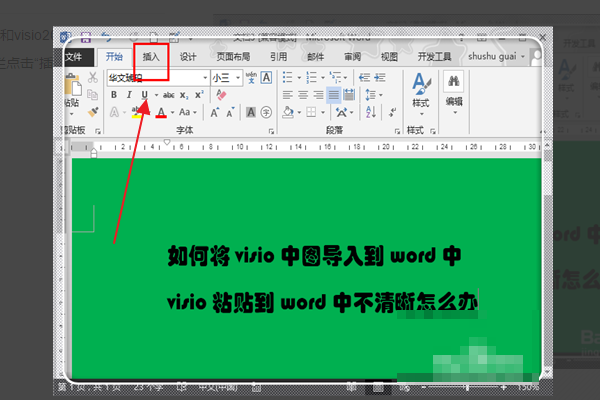Switch to the 视图 View tab
600x400 pixels.
click(389, 57)
